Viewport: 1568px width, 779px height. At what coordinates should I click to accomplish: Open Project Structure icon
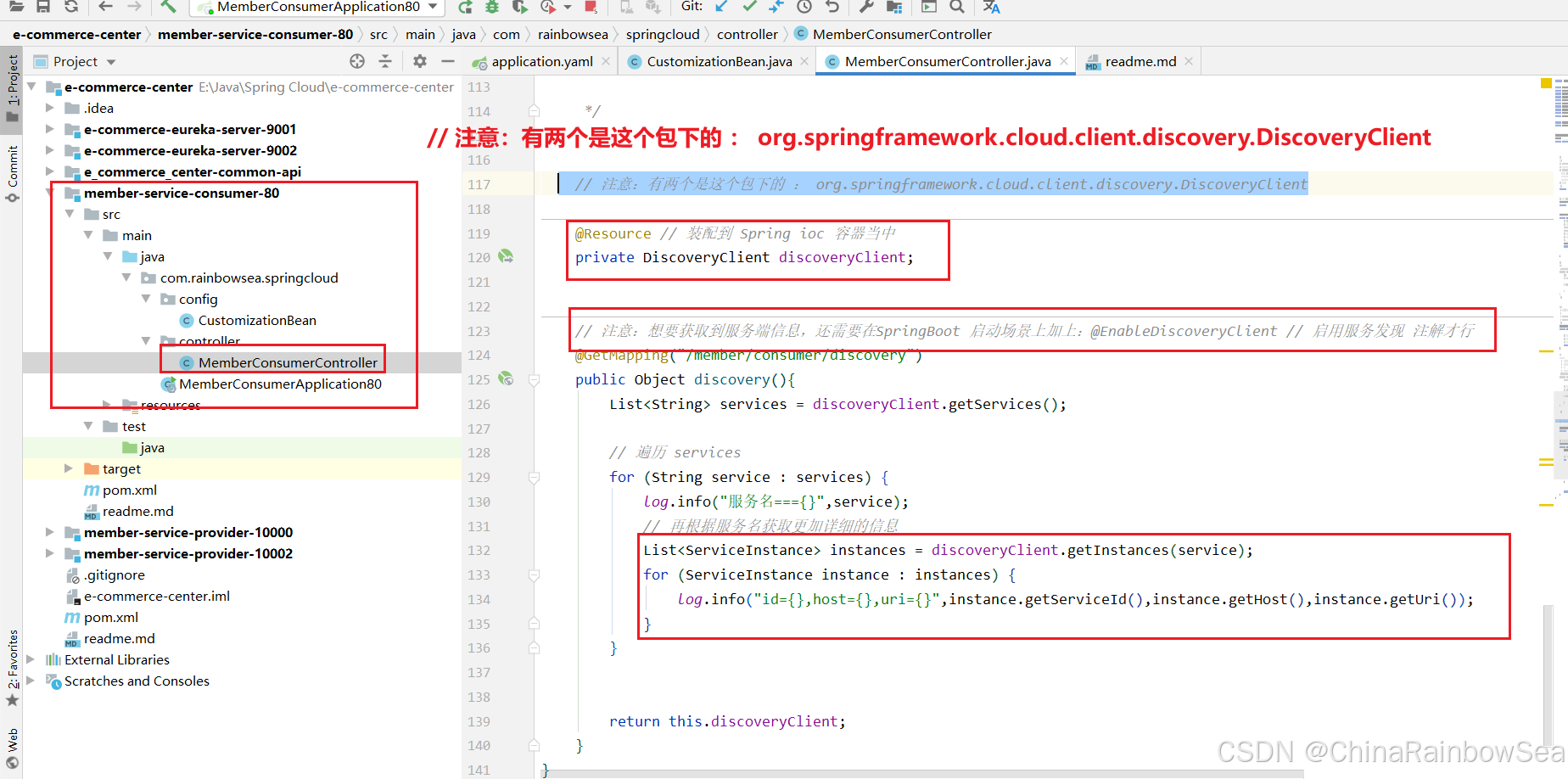tap(894, 7)
